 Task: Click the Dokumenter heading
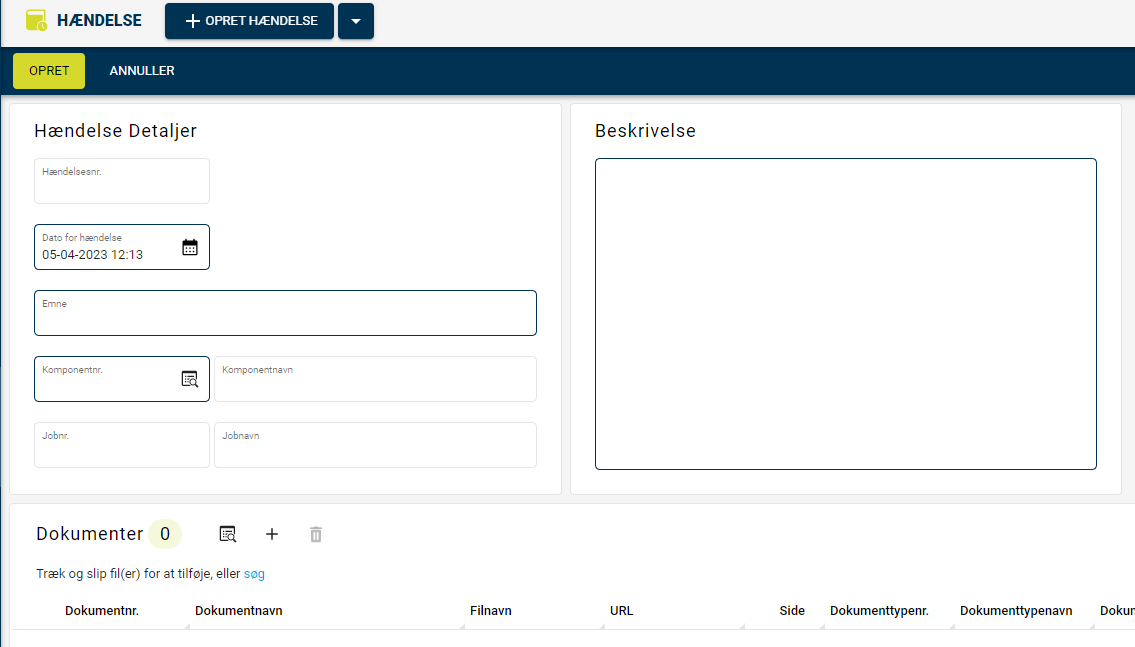click(90, 534)
